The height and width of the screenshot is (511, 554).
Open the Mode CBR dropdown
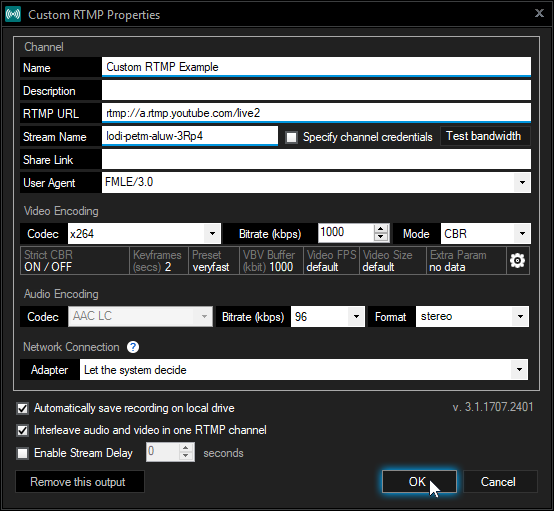522,234
